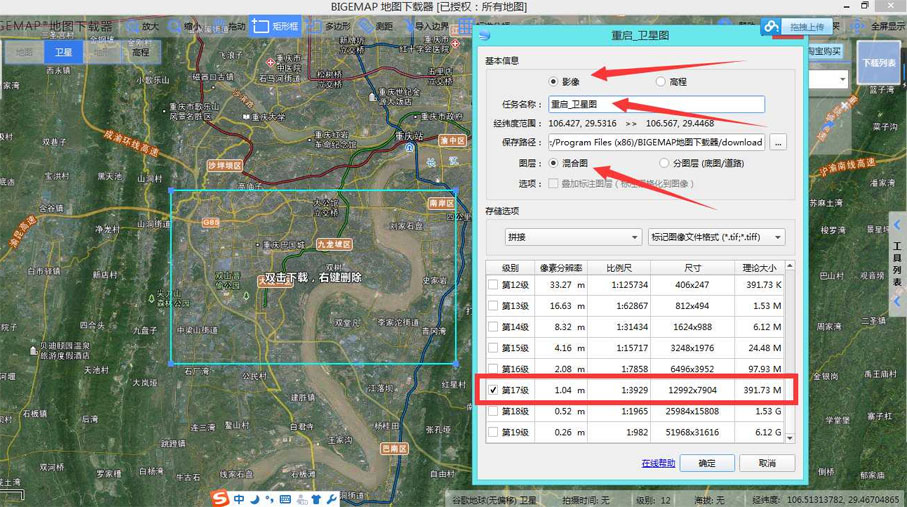
Task: Click the 尺寸 column header
Action: point(692,267)
